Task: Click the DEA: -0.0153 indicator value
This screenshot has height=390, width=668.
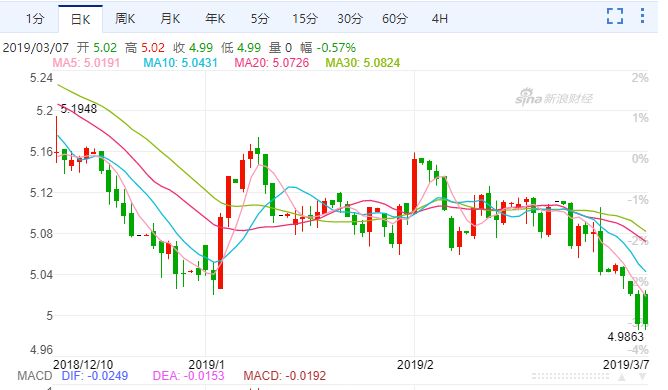Action: (188, 376)
